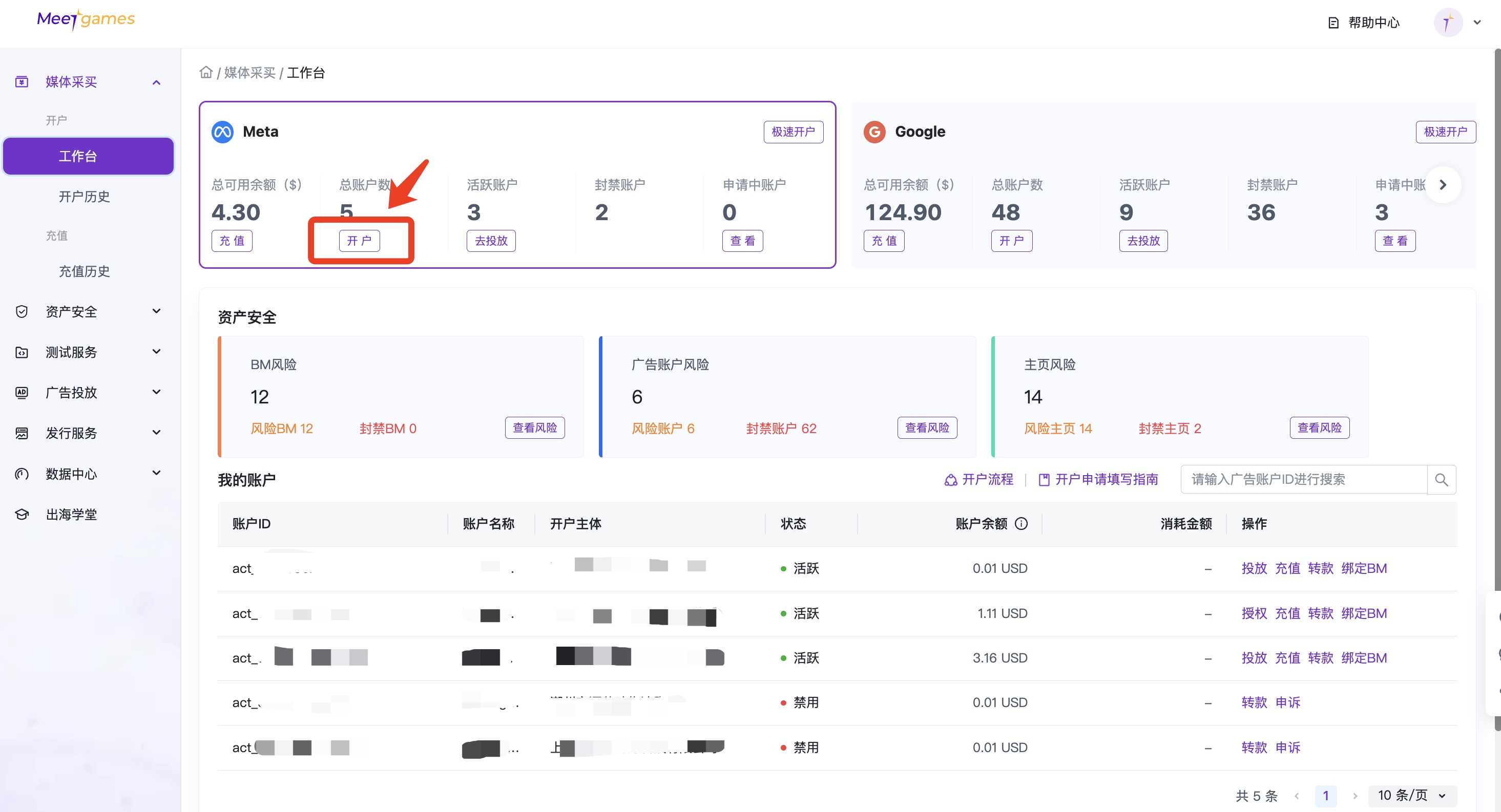
Task: Expand the user account dropdown arrow
Action: pyautogui.click(x=1477, y=23)
